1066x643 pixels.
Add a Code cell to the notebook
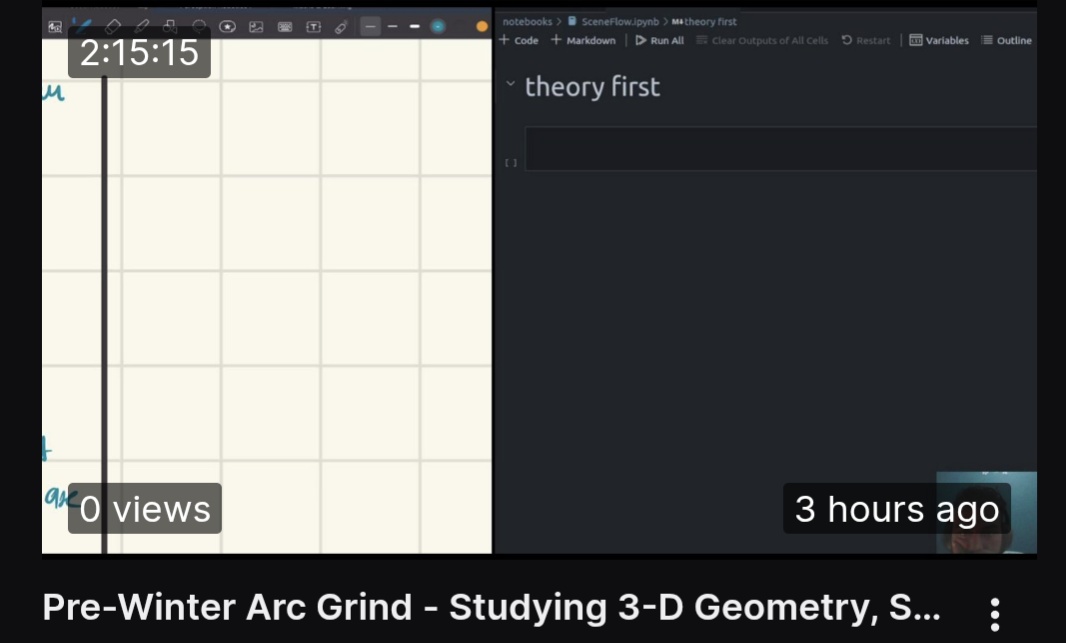pos(519,40)
